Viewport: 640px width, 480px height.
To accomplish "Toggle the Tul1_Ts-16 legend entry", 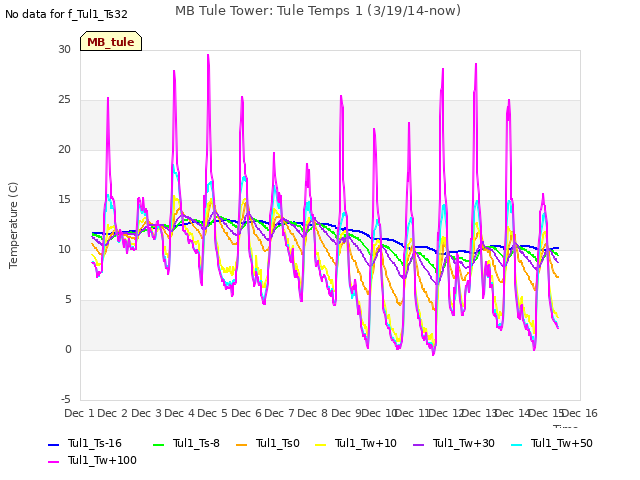I will pyautogui.click(x=85, y=443).
